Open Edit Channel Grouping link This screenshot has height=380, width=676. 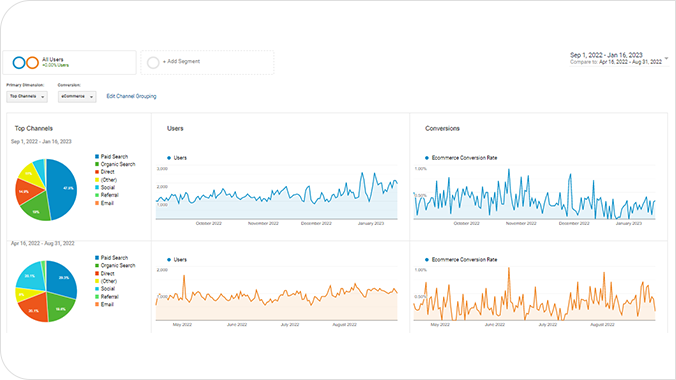tap(131, 96)
